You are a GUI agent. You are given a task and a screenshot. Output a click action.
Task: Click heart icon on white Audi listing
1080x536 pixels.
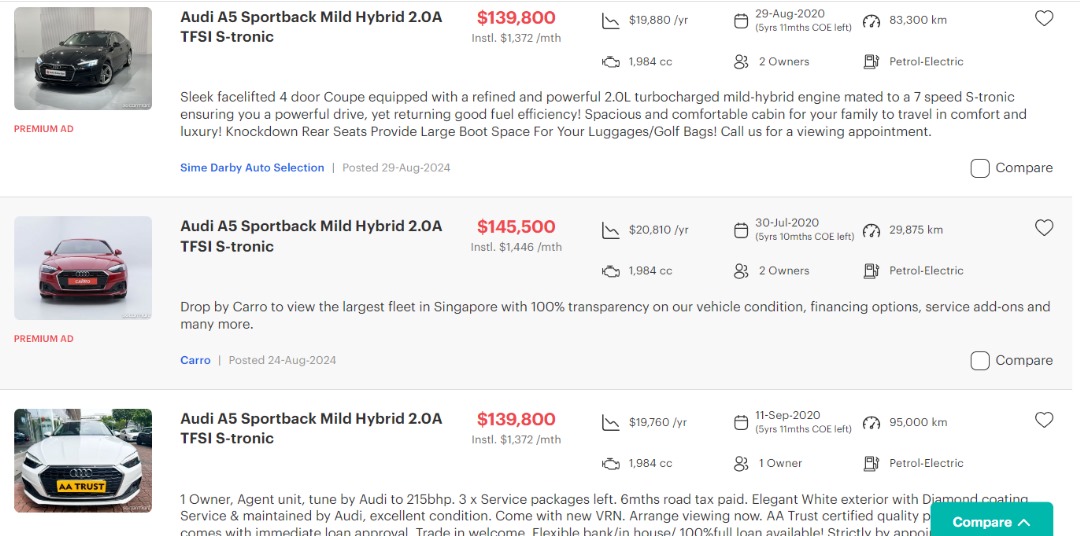click(1044, 420)
